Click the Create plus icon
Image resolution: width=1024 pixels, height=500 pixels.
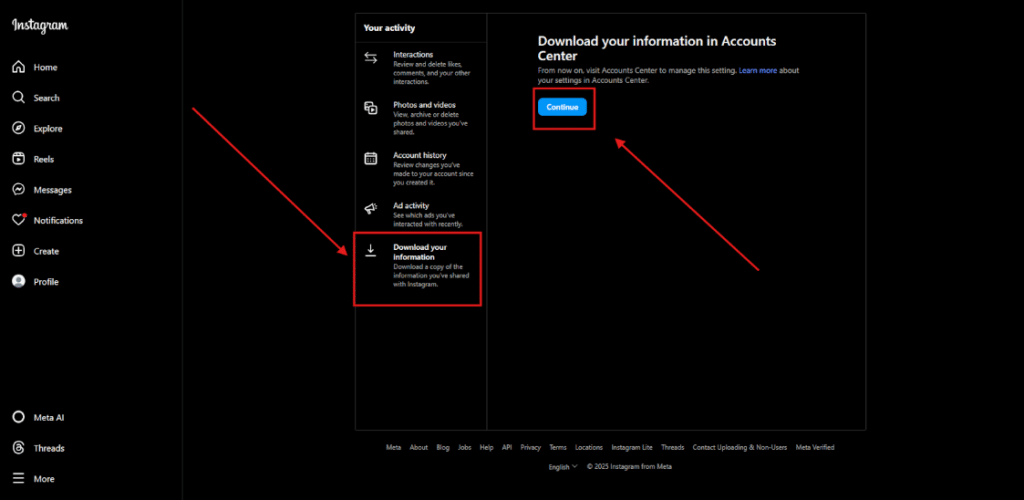[x=19, y=251]
